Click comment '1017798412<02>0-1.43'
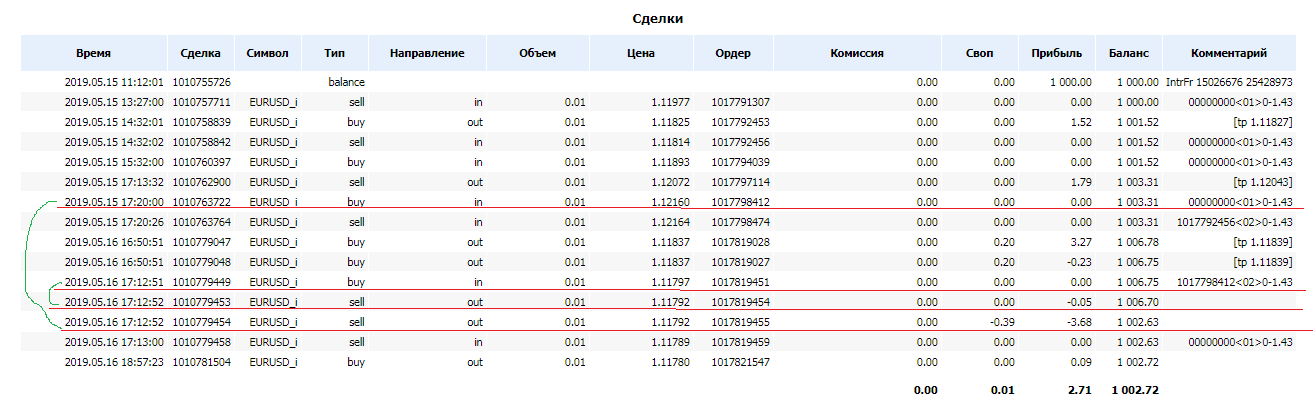This screenshot has width=1316, height=405. 1236,283
